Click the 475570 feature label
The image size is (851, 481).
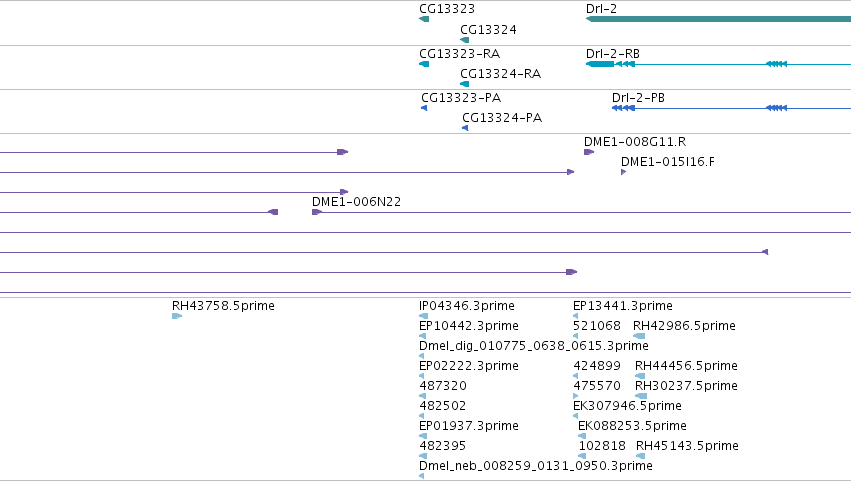point(597,386)
